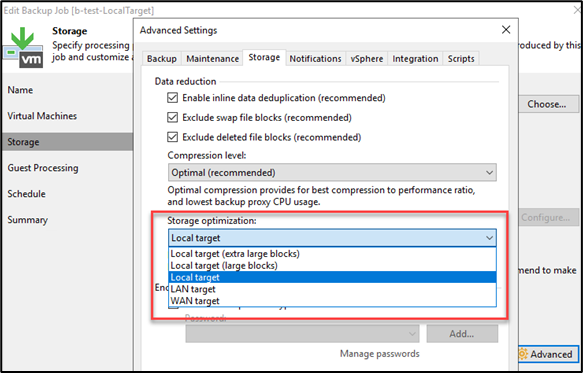
Task: Toggle Enable inline data deduplication checkbox
Action: coord(172,98)
